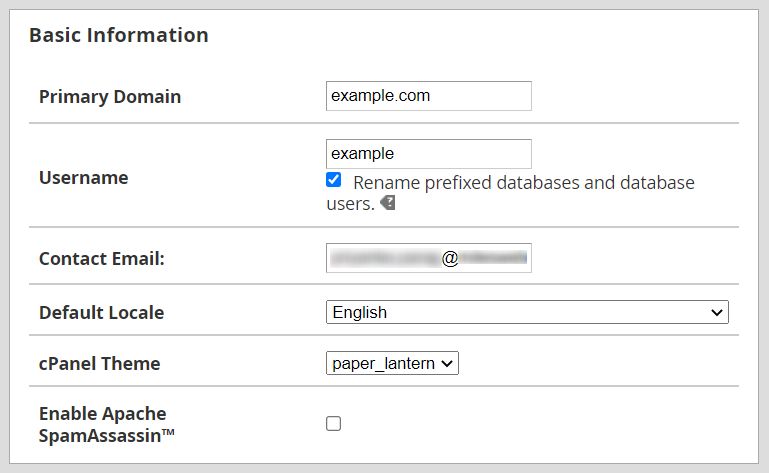
Task: Toggle Rename prefixed databases checkbox
Action: 334,181
